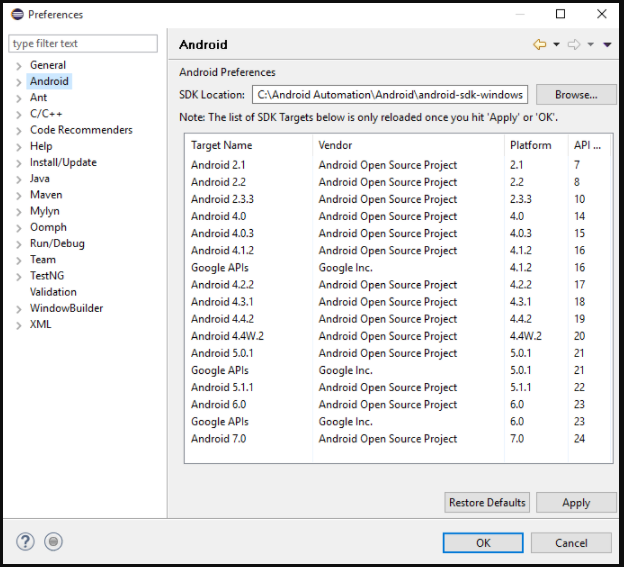The width and height of the screenshot is (624, 567).
Task: Select the Android 4.0.3 target row
Action: 398,233
